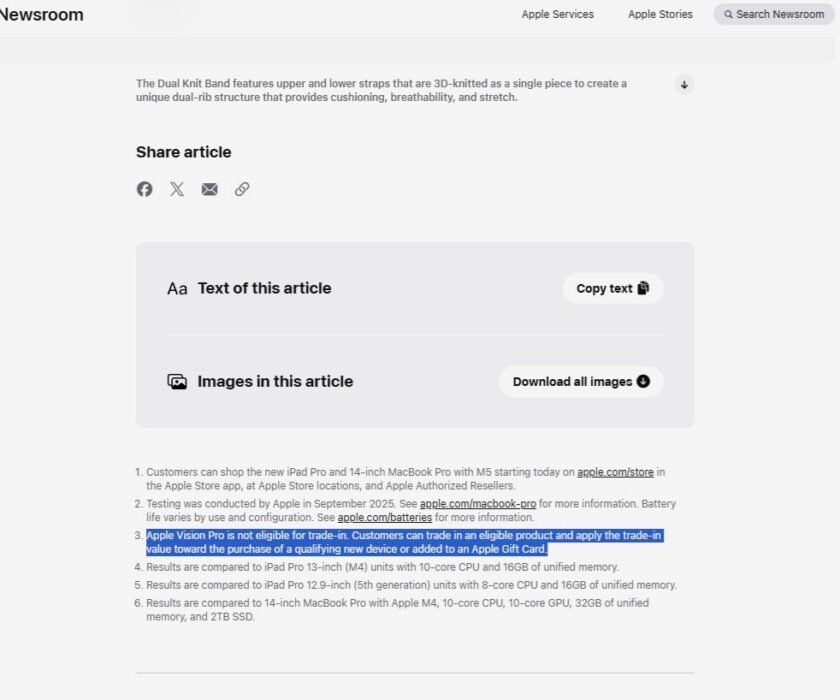This screenshot has height=700, width=840.
Task: Click the photo icon beside Images in this article
Action: click(x=177, y=381)
